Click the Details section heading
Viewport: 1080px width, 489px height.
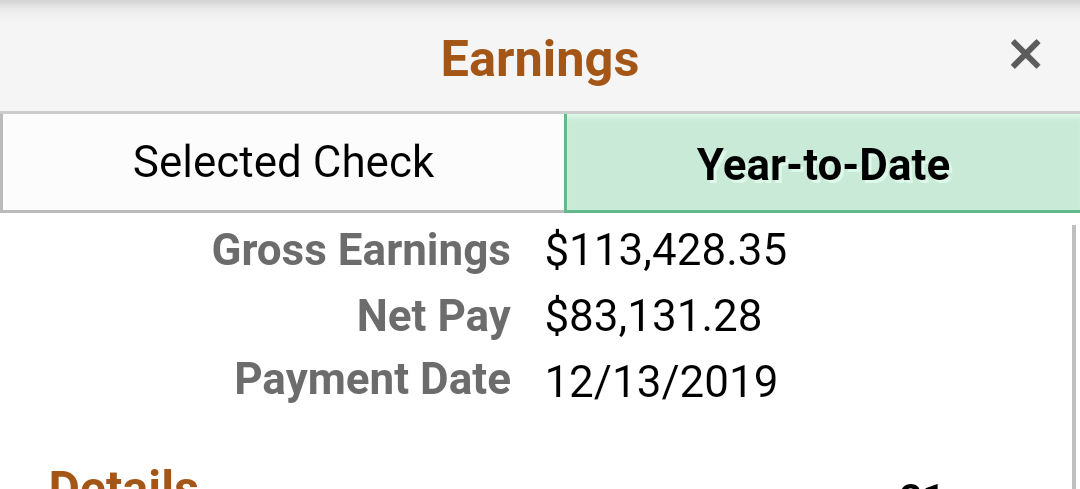click(124, 480)
